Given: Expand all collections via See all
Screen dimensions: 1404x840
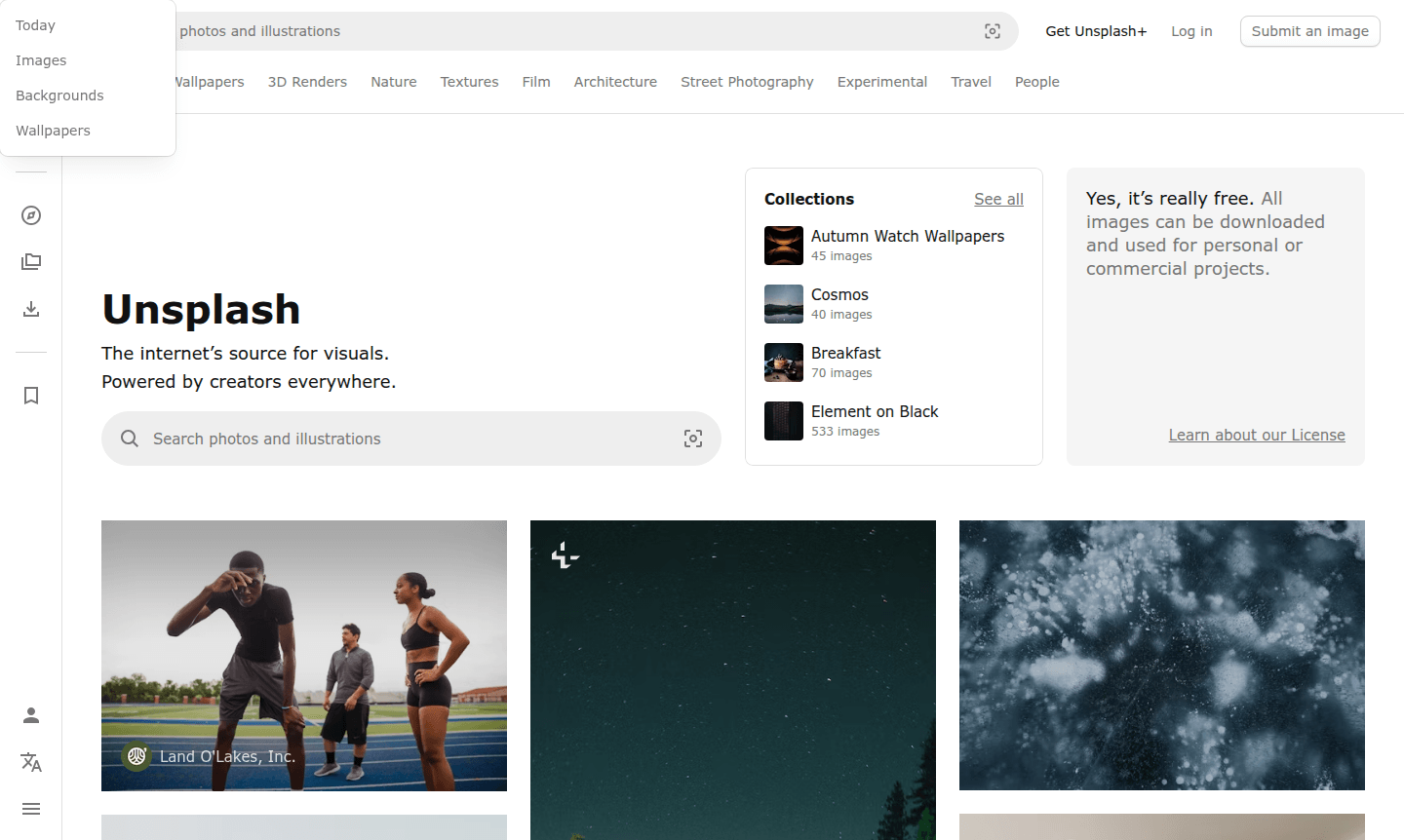Looking at the screenshot, I should [x=998, y=199].
